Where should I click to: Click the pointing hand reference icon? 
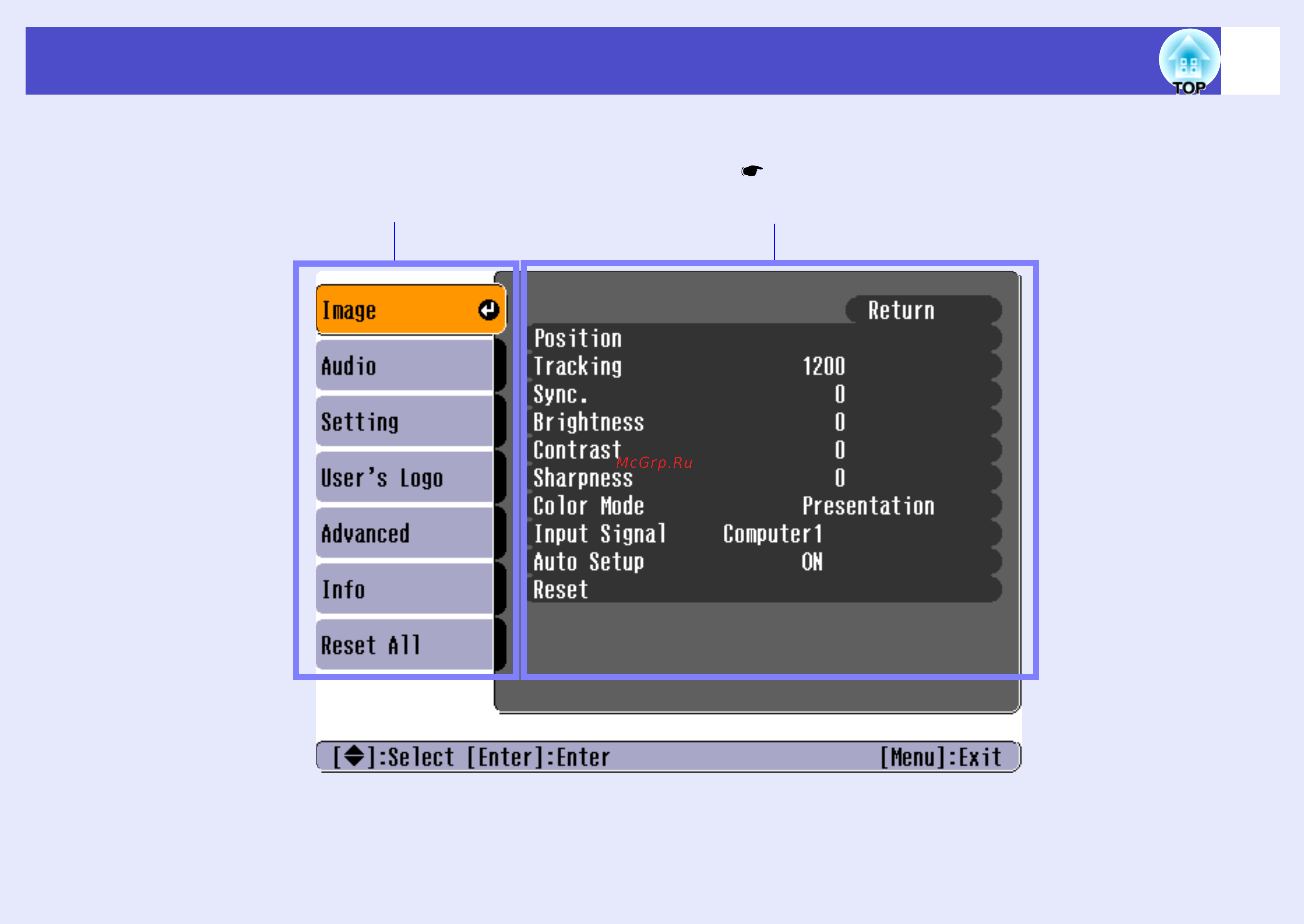pyautogui.click(x=752, y=171)
